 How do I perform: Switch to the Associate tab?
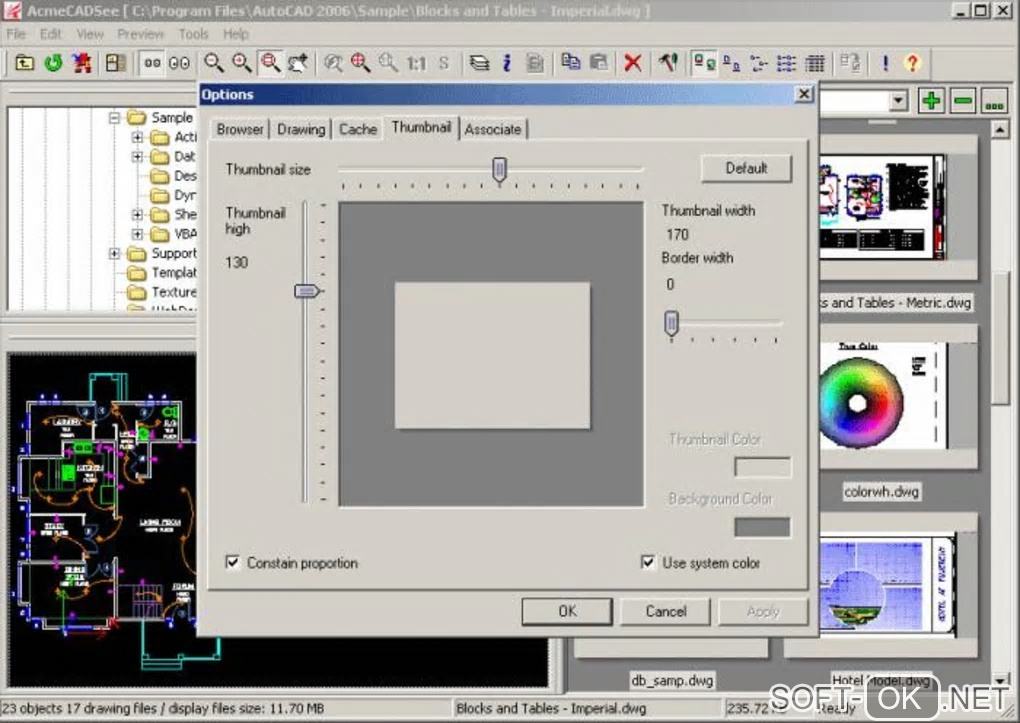tap(493, 130)
